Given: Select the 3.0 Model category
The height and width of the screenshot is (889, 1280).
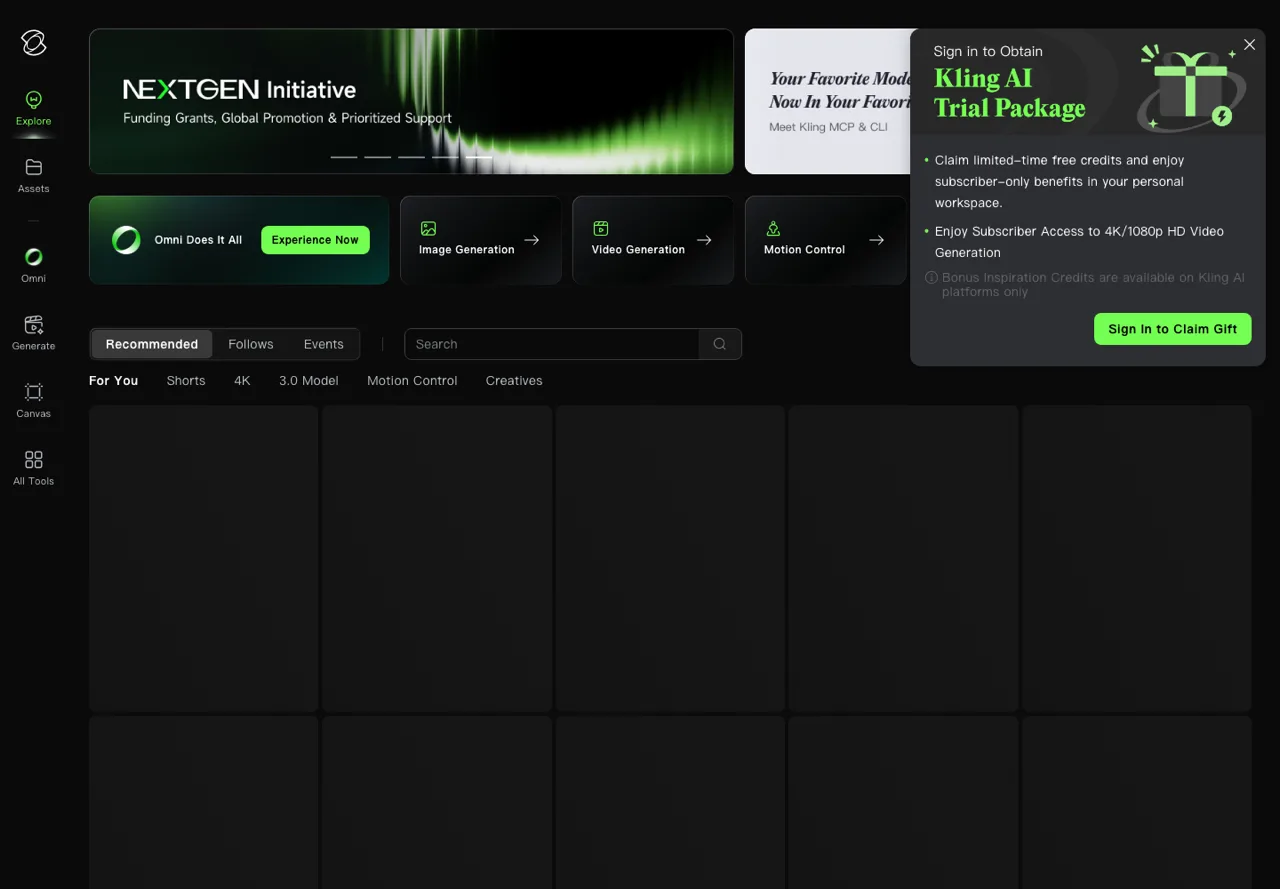Looking at the screenshot, I should 309,381.
